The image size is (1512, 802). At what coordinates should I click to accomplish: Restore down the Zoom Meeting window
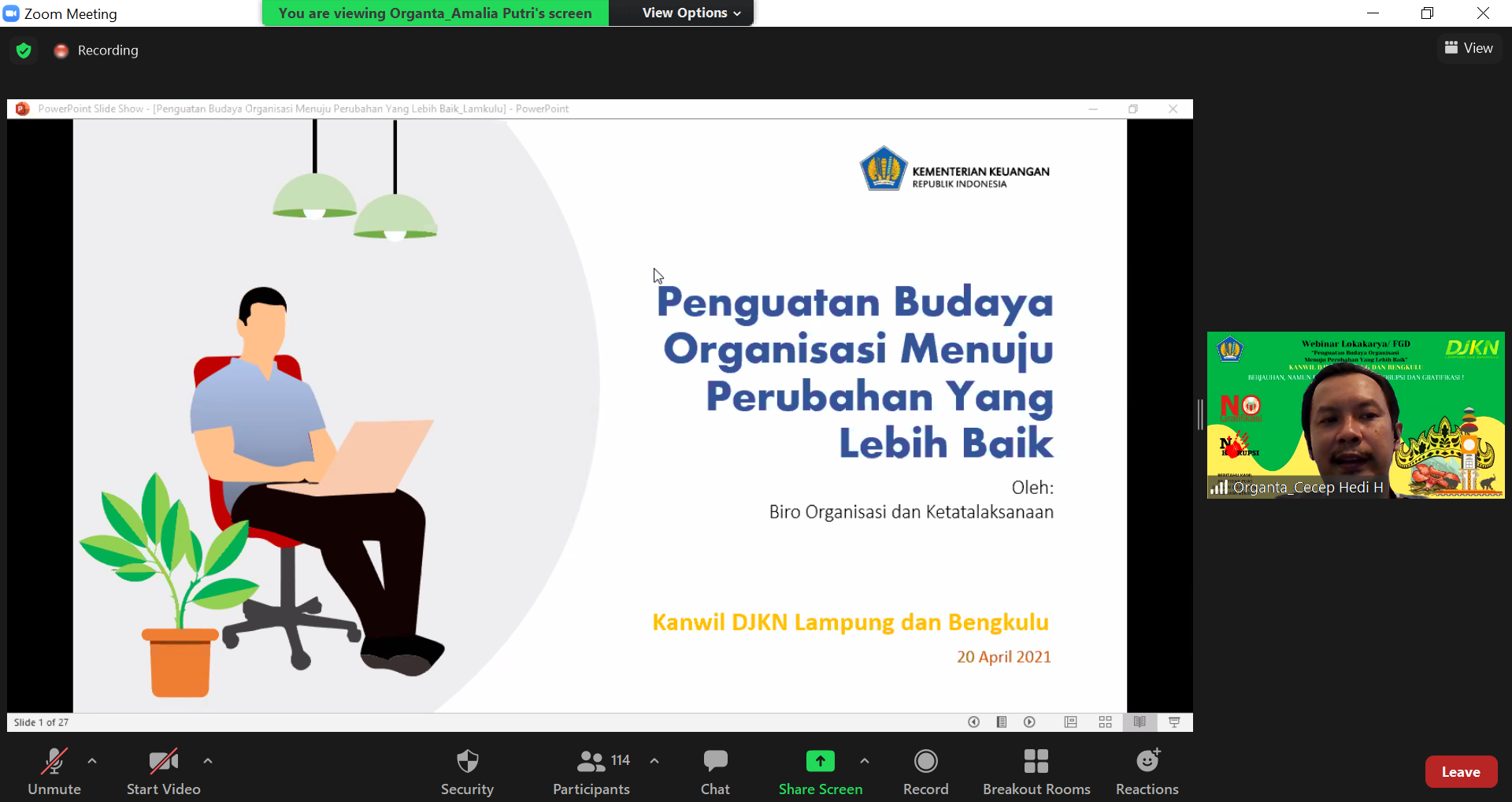[1427, 13]
